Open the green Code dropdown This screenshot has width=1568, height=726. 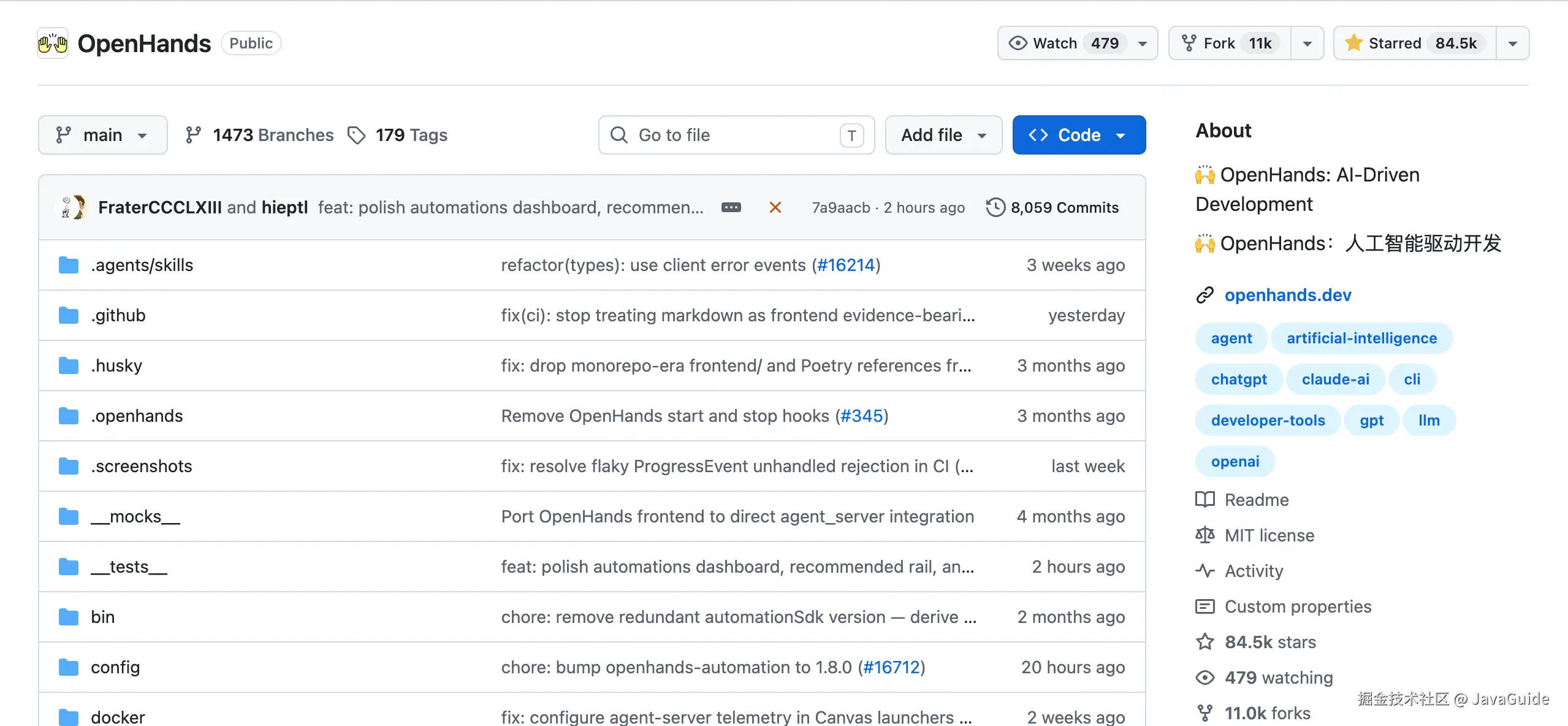click(1079, 135)
